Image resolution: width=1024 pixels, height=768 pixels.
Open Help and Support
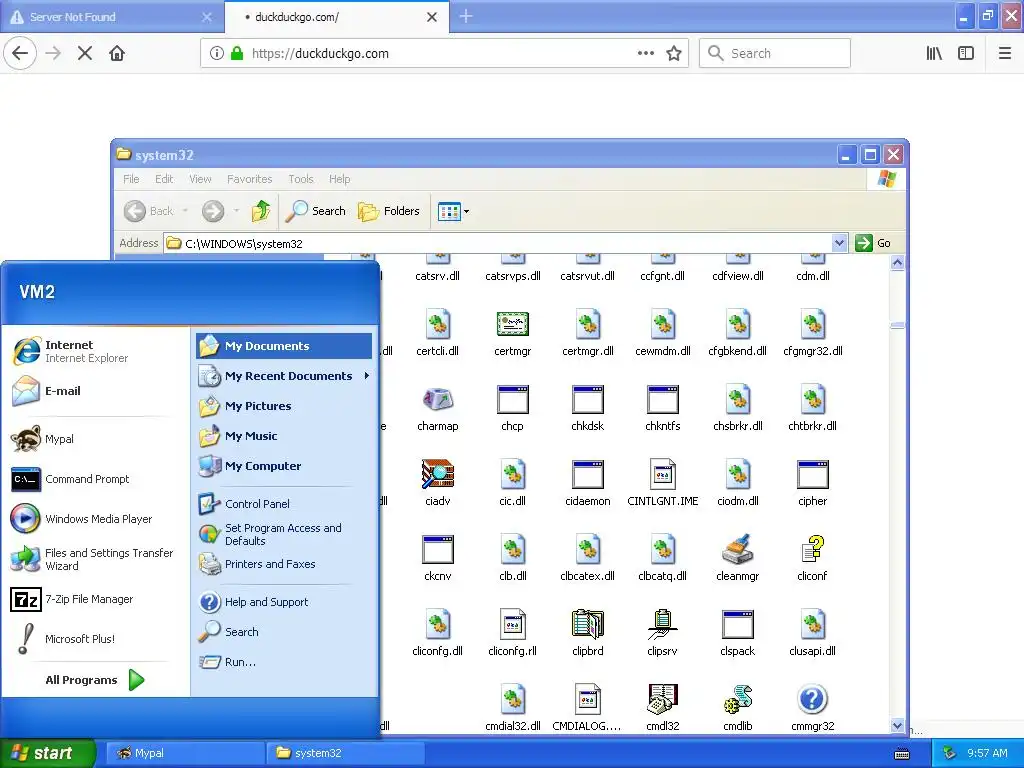pos(254,602)
